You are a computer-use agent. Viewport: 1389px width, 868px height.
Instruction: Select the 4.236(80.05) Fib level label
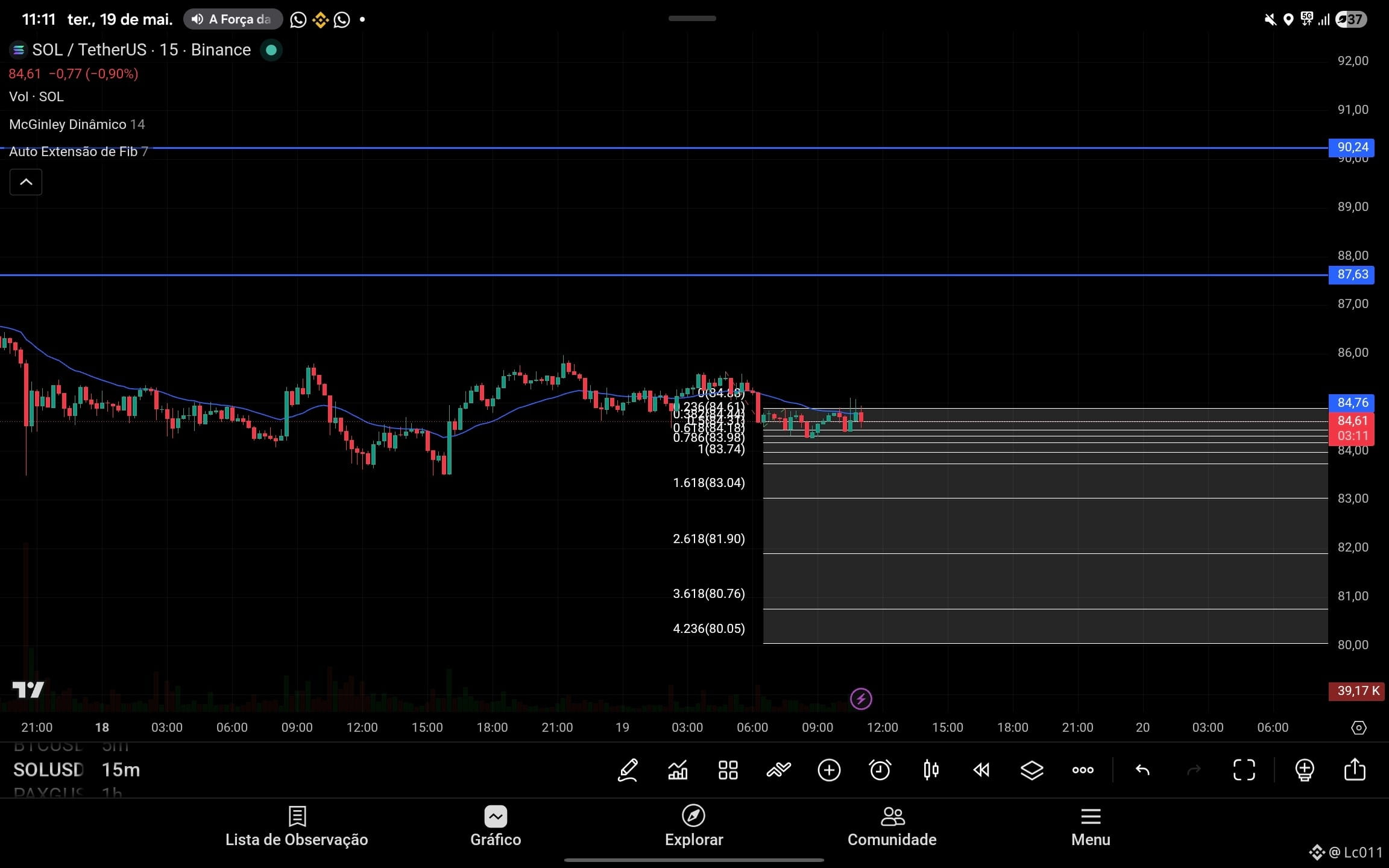click(x=709, y=629)
